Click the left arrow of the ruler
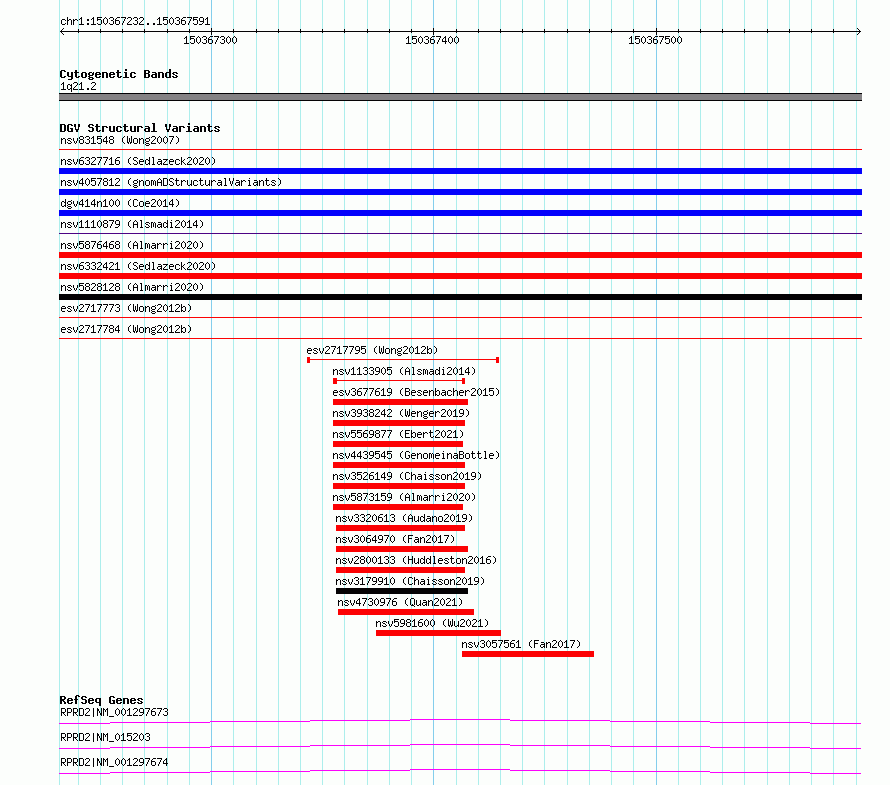This screenshot has width=890, height=785. [62, 31]
